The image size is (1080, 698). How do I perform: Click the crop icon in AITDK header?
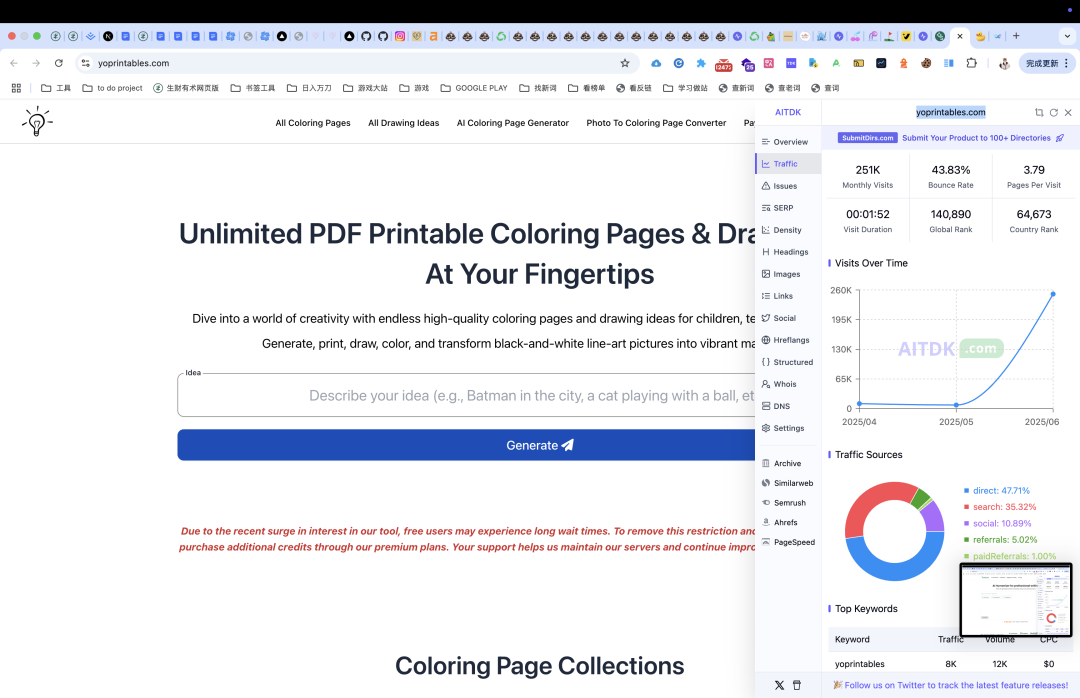[1039, 112]
